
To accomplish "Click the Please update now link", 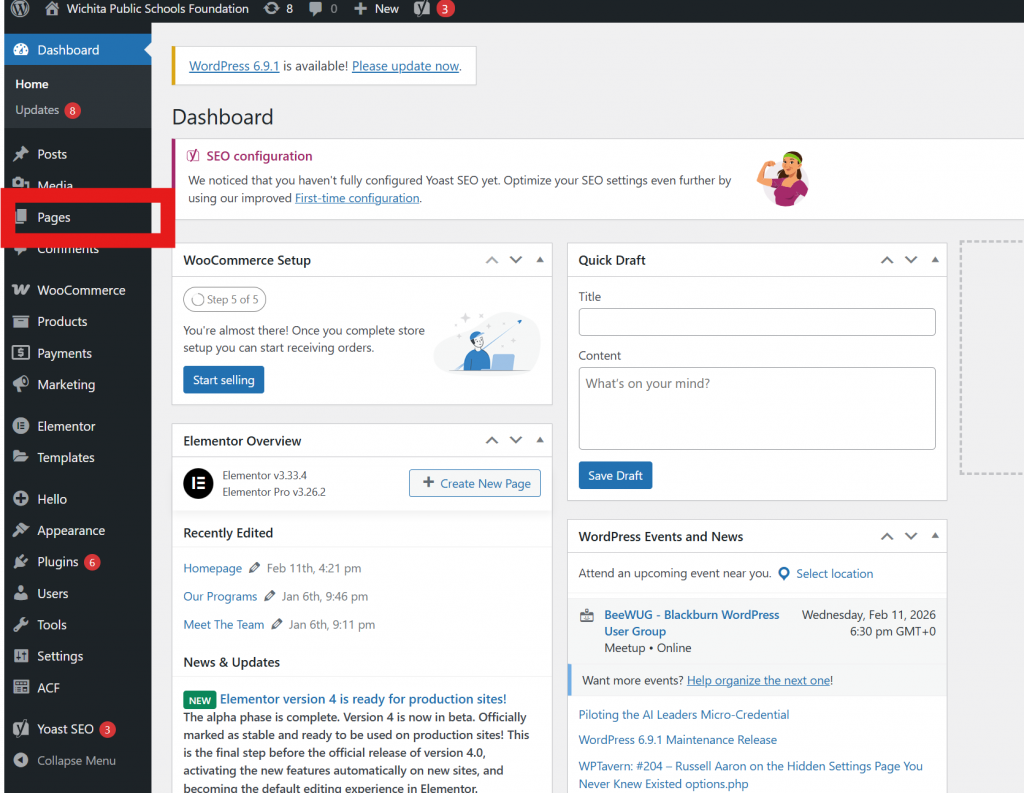I will (405, 66).
